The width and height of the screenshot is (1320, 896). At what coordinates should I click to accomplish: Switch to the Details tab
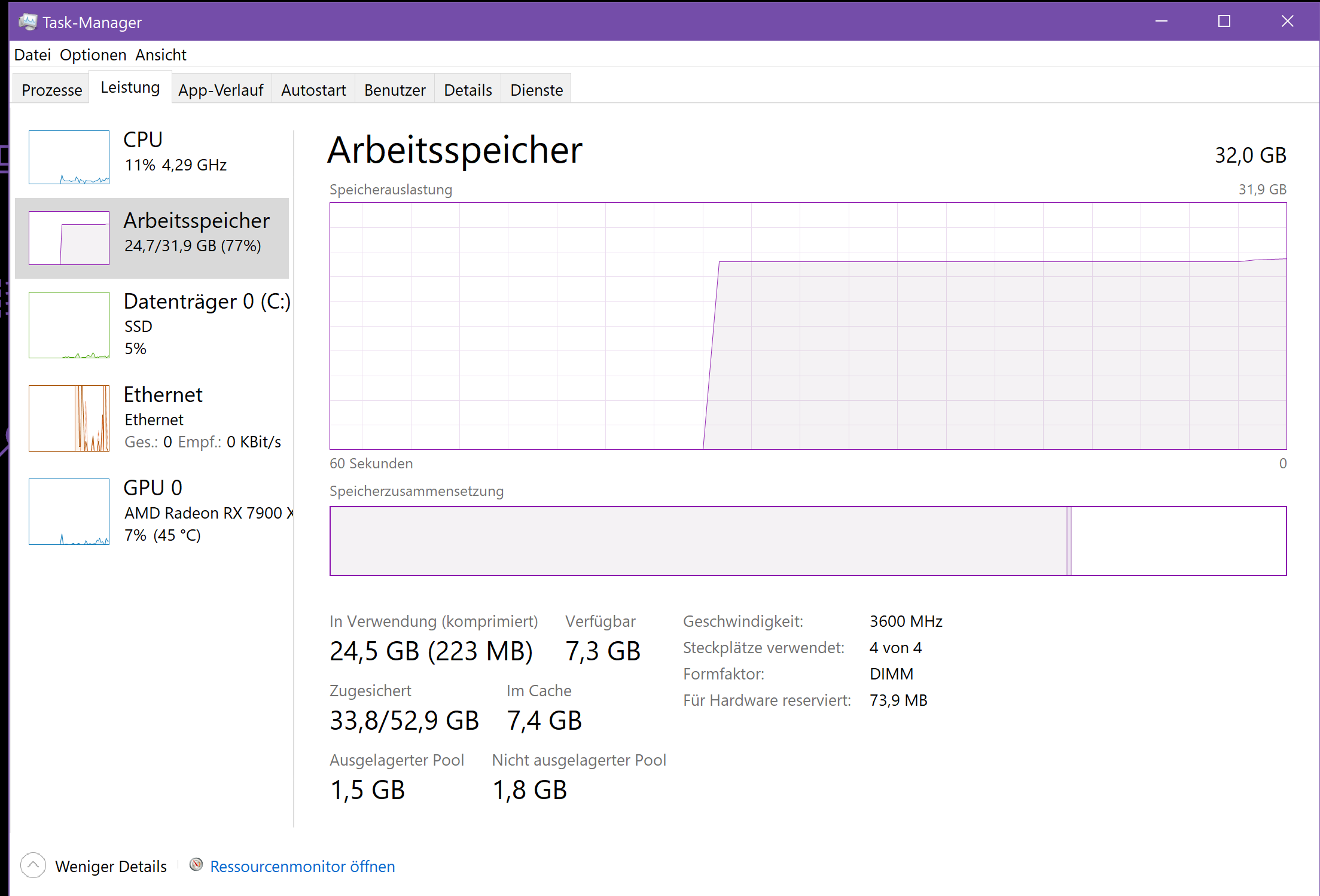(468, 90)
